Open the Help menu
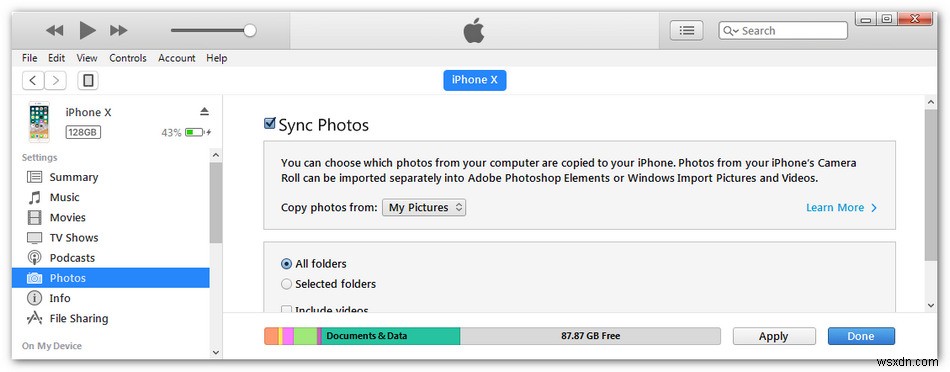This screenshot has width=950, height=372. 216,58
